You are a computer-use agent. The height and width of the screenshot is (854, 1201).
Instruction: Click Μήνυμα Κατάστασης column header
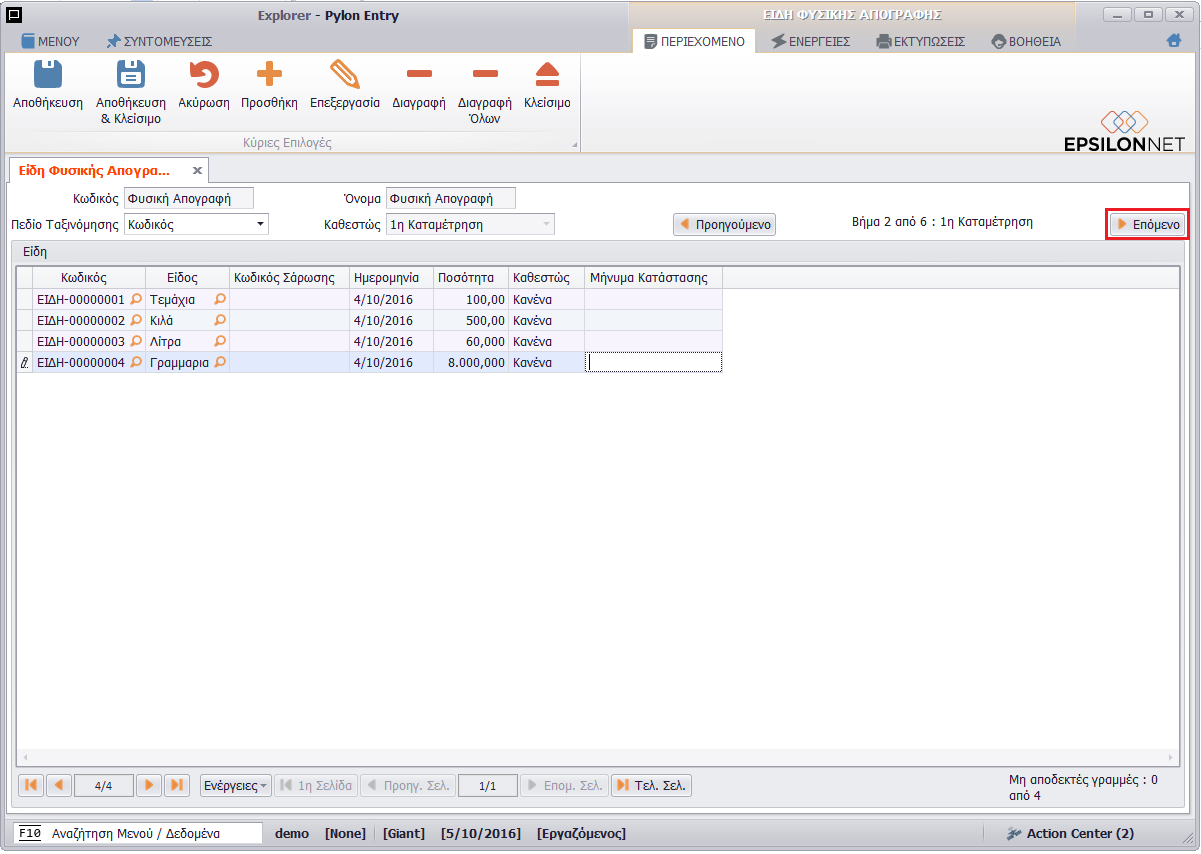coord(653,277)
